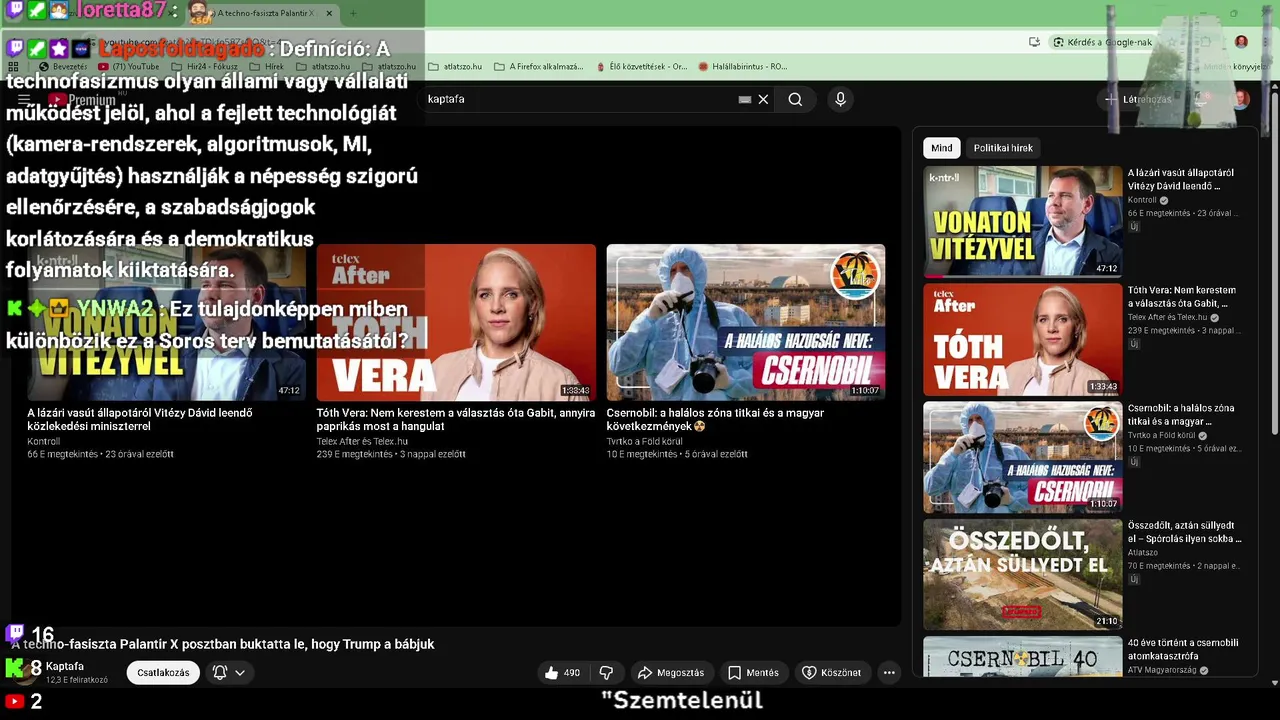The image size is (1280, 720).
Task: Open sidebar title 'Összedőlt, aztán süllyedt el'
Action: 1185,532
